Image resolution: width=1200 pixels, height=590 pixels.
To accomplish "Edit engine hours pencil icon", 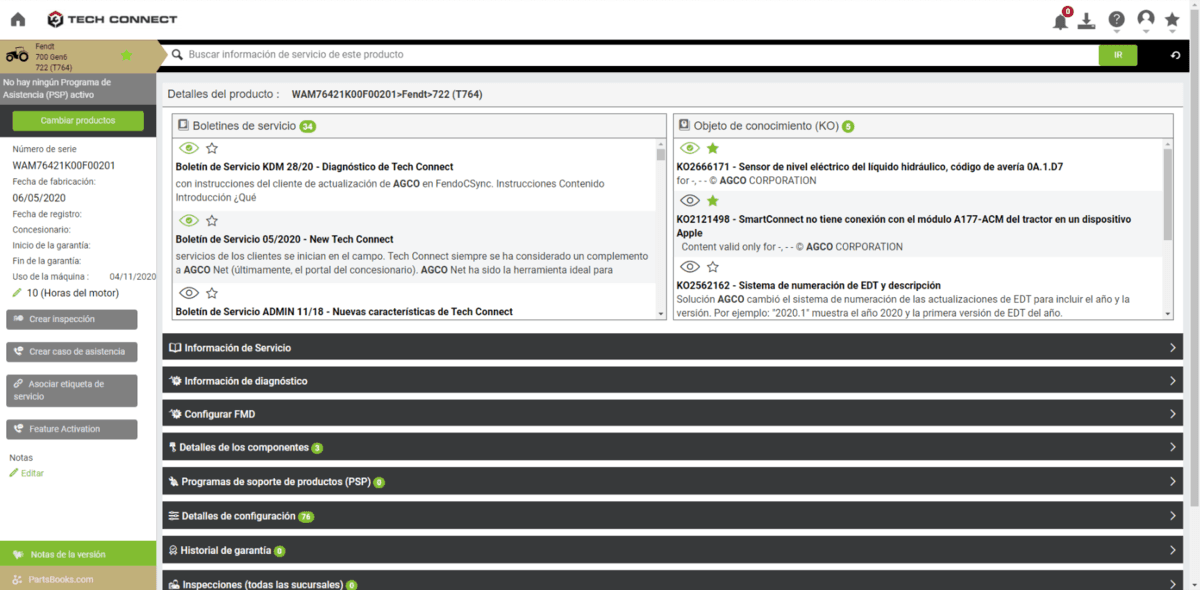I will pyautogui.click(x=16, y=293).
